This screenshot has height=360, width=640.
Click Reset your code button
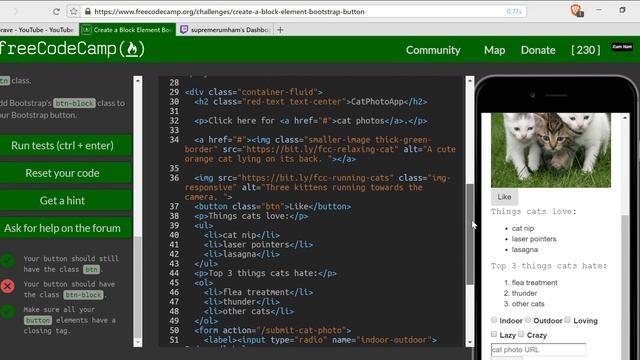65,173
